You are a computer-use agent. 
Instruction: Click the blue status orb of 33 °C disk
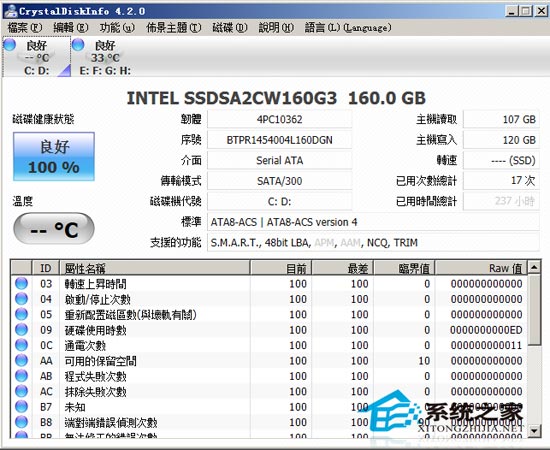(78, 45)
